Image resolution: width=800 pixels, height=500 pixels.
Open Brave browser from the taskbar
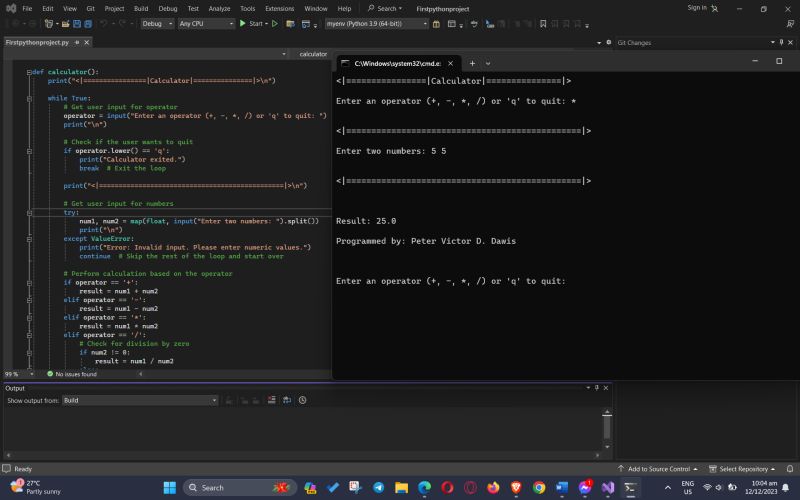516,488
